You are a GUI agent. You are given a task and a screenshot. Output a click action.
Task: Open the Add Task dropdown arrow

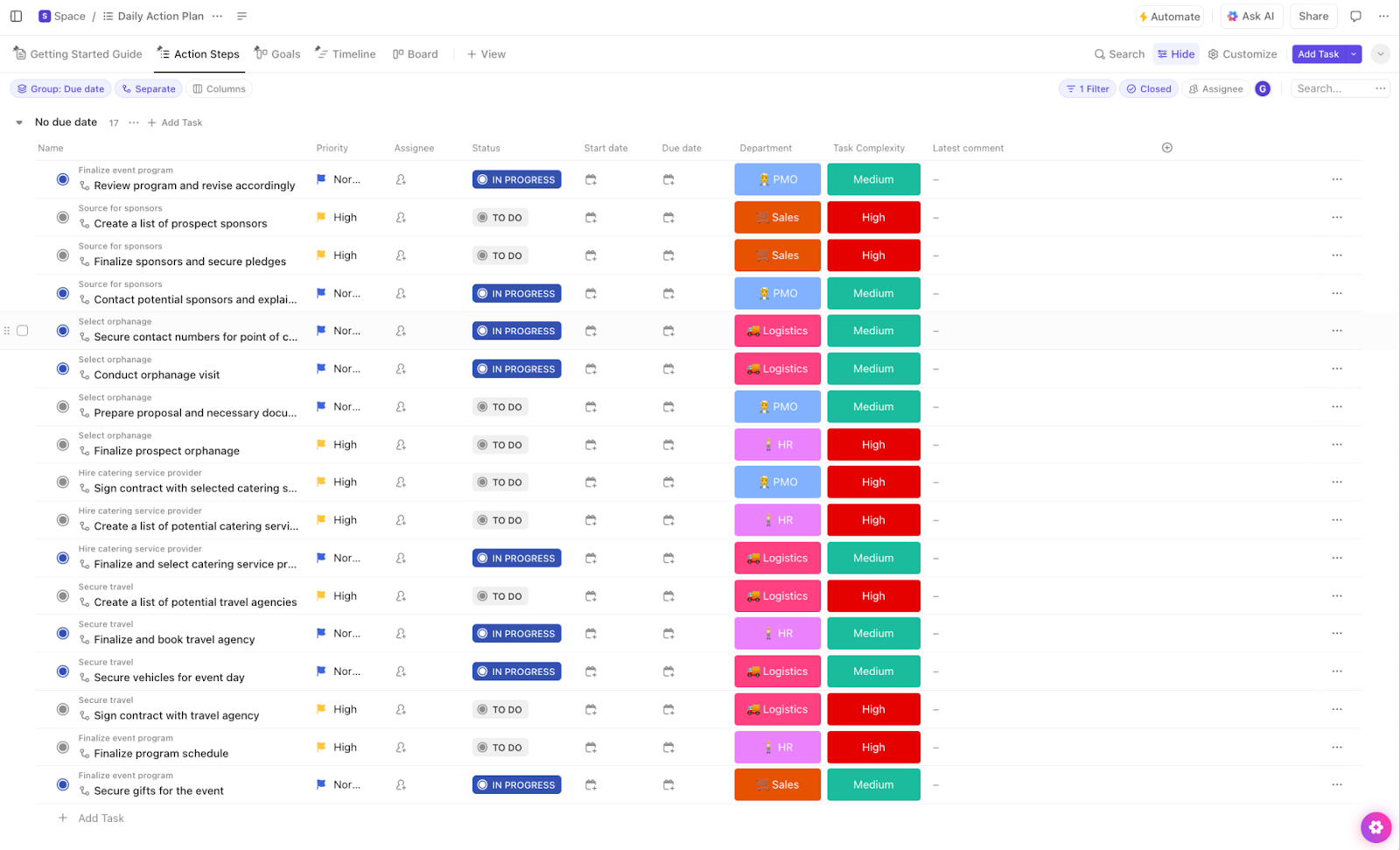click(1354, 54)
